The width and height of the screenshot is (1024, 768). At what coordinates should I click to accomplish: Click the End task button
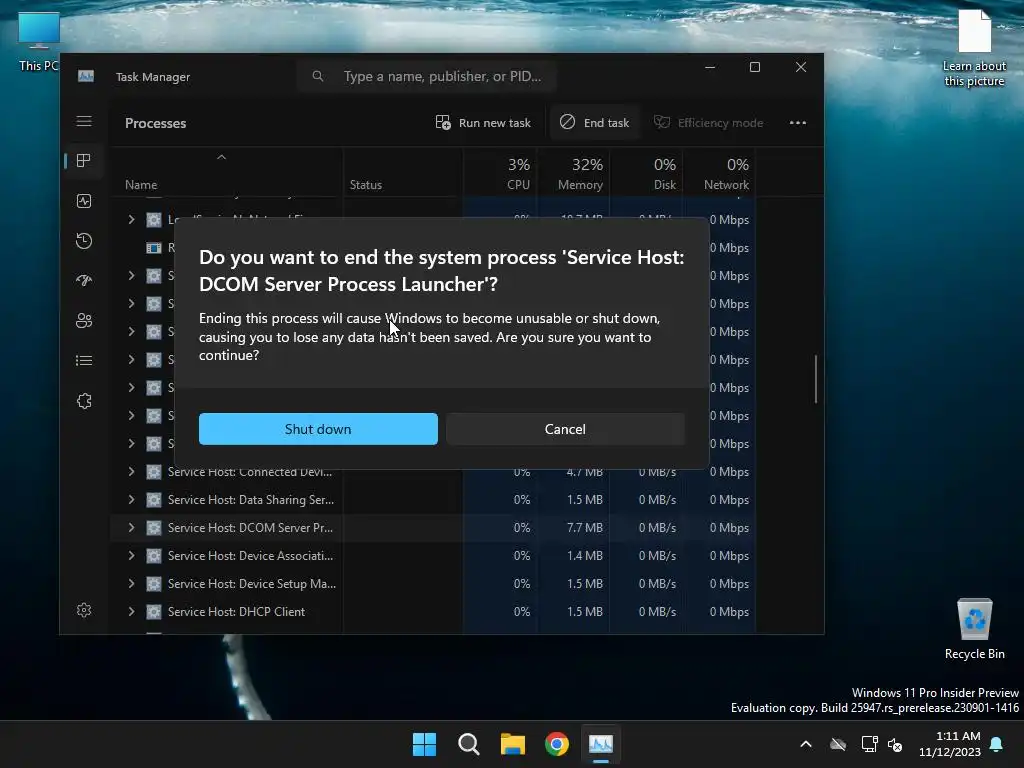pos(594,123)
